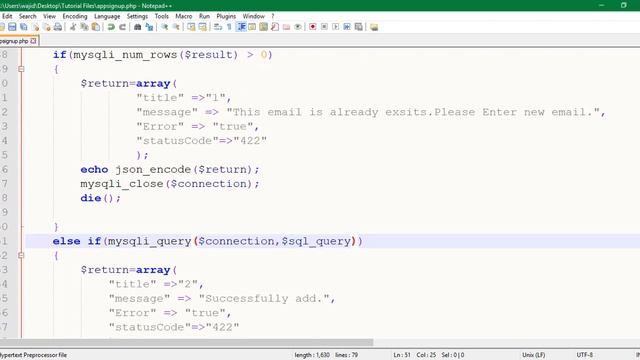Toggle the Function List panel icon
640x360 pixels.
(275, 27)
